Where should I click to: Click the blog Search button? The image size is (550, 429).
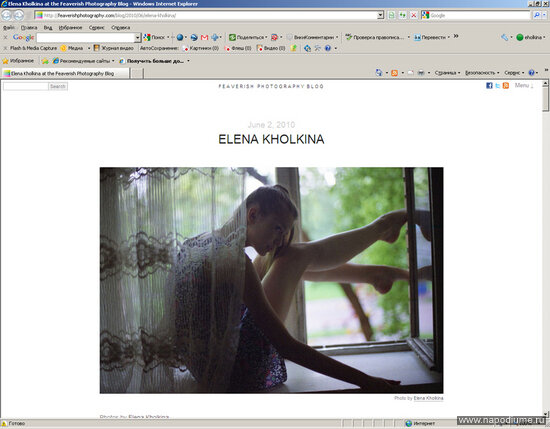[58, 86]
